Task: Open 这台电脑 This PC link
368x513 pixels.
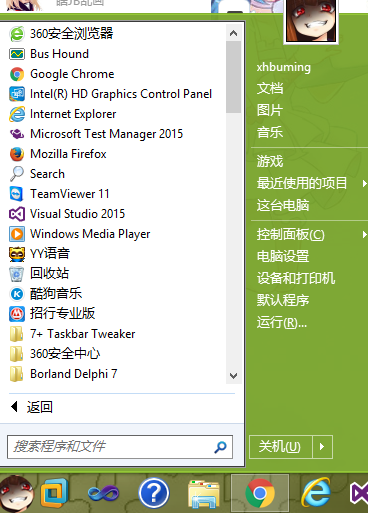Action: pos(283,205)
